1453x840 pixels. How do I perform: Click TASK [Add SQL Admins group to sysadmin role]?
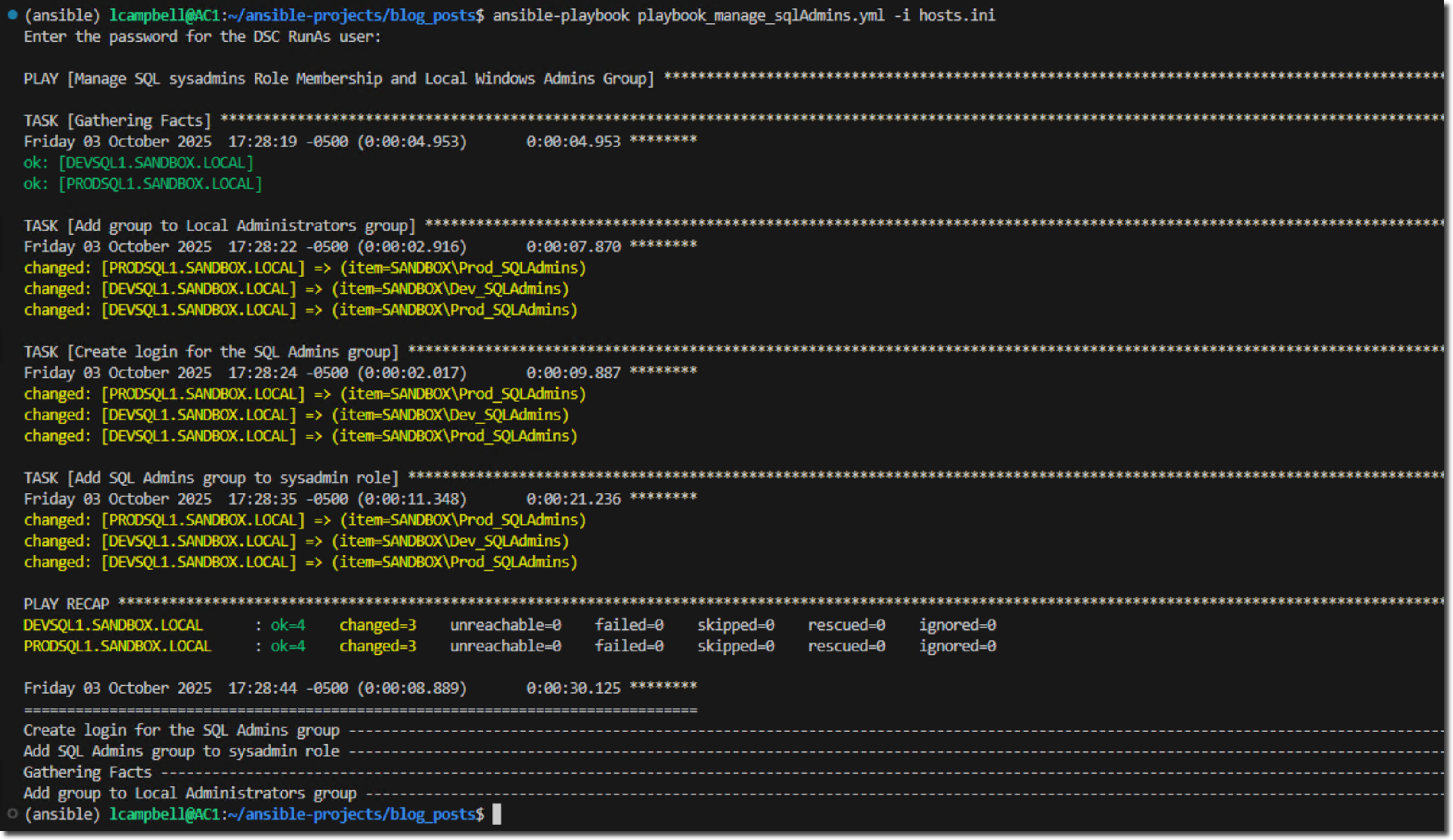click(210, 478)
